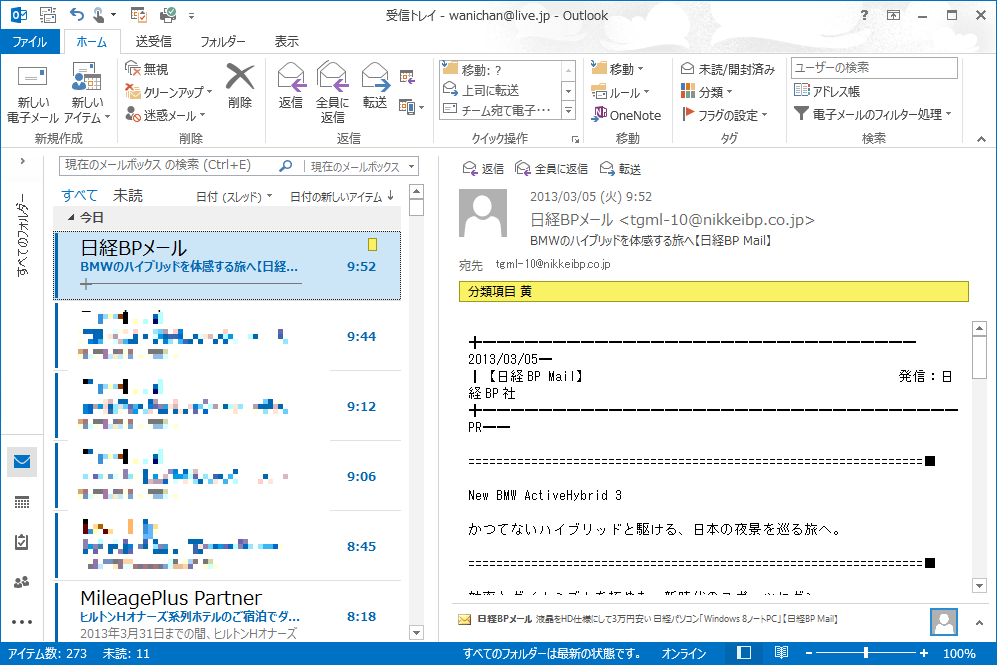Click the yellow 分類項目 黄 category bar
The image size is (997, 665).
click(x=713, y=291)
